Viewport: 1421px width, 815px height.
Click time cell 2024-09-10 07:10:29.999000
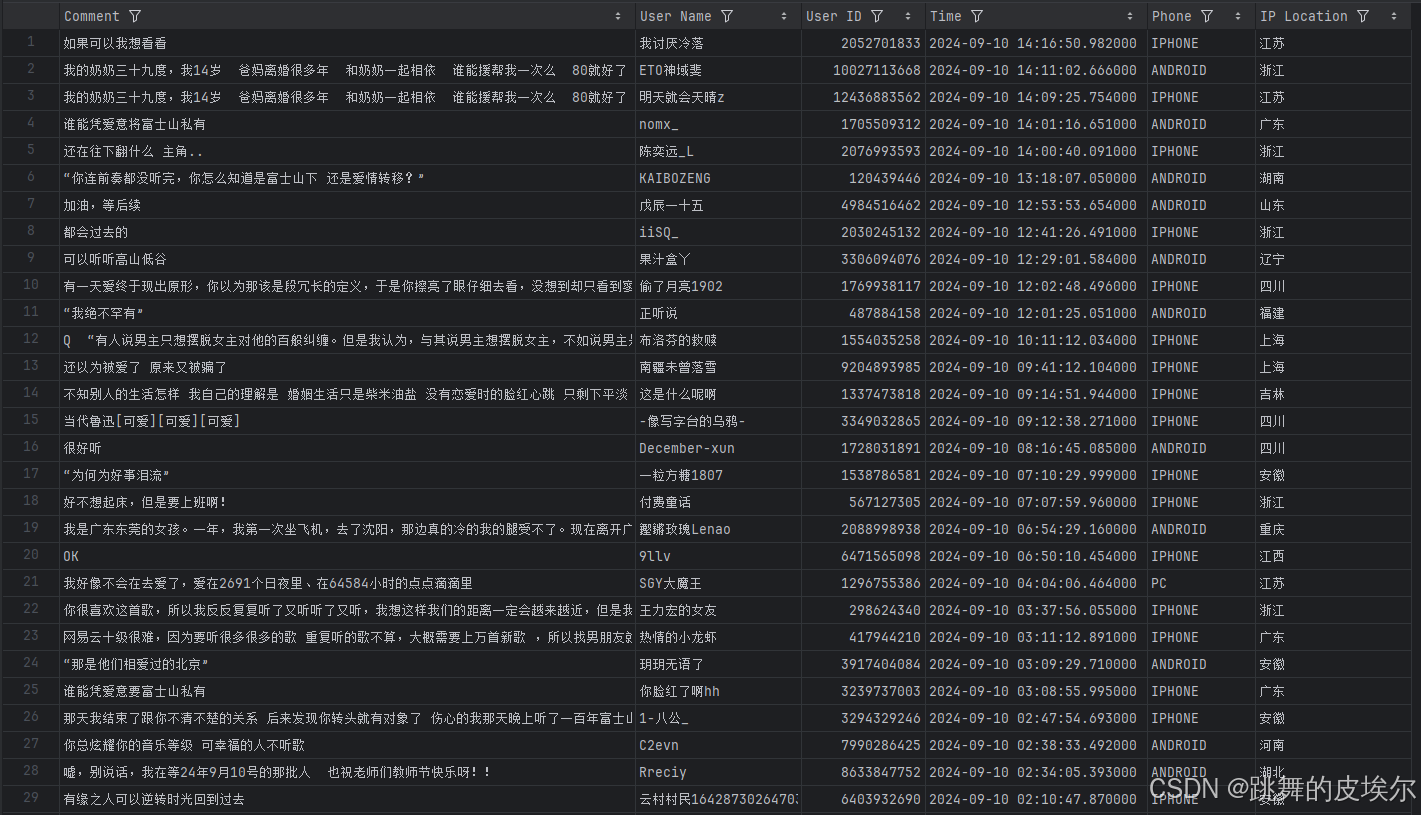pyautogui.click(x=1036, y=475)
